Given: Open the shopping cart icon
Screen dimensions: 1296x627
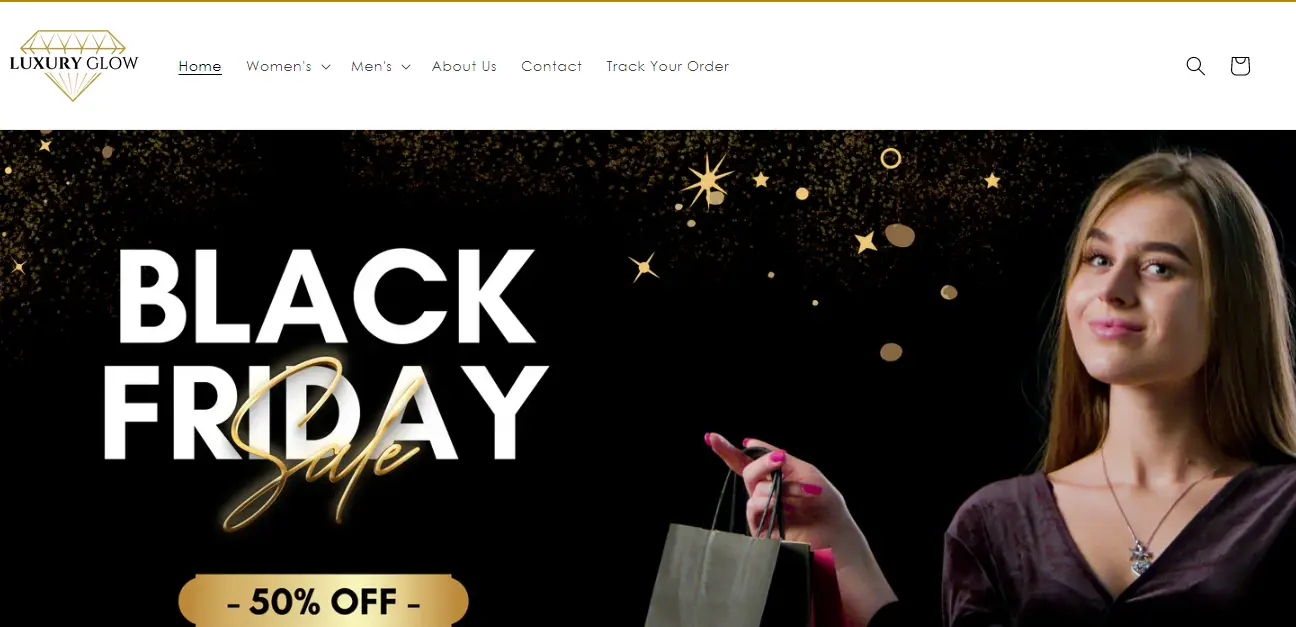Looking at the screenshot, I should click(x=1240, y=66).
